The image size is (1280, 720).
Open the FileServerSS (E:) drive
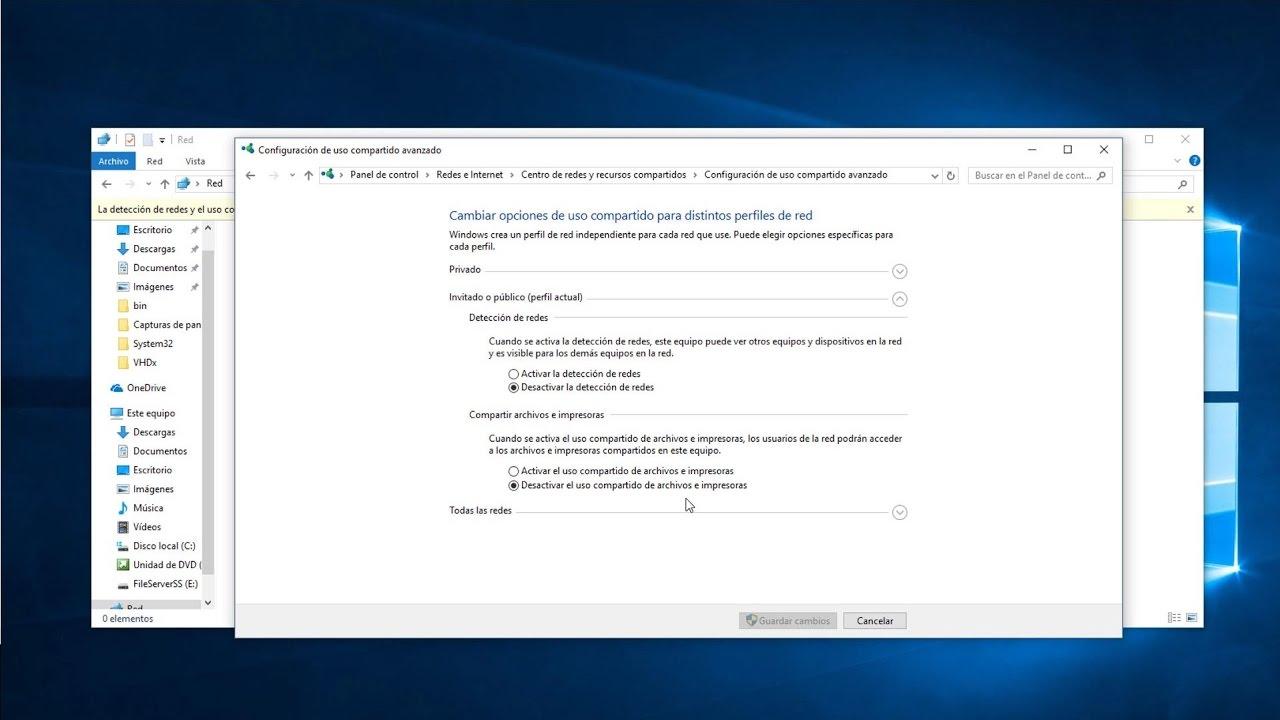(x=164, y=584)
